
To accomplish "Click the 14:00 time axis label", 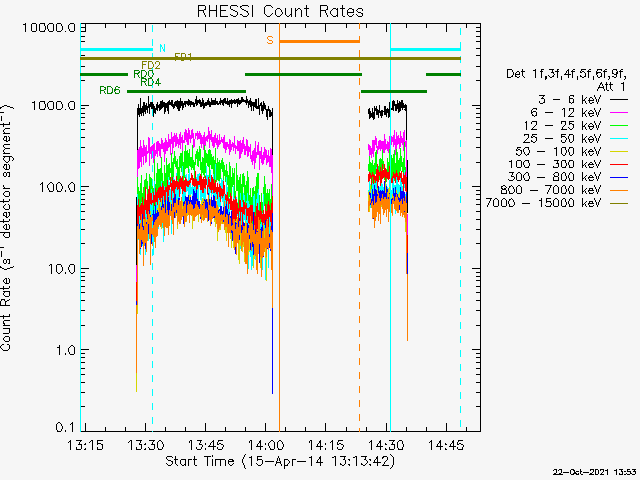I will pos(266,444).
